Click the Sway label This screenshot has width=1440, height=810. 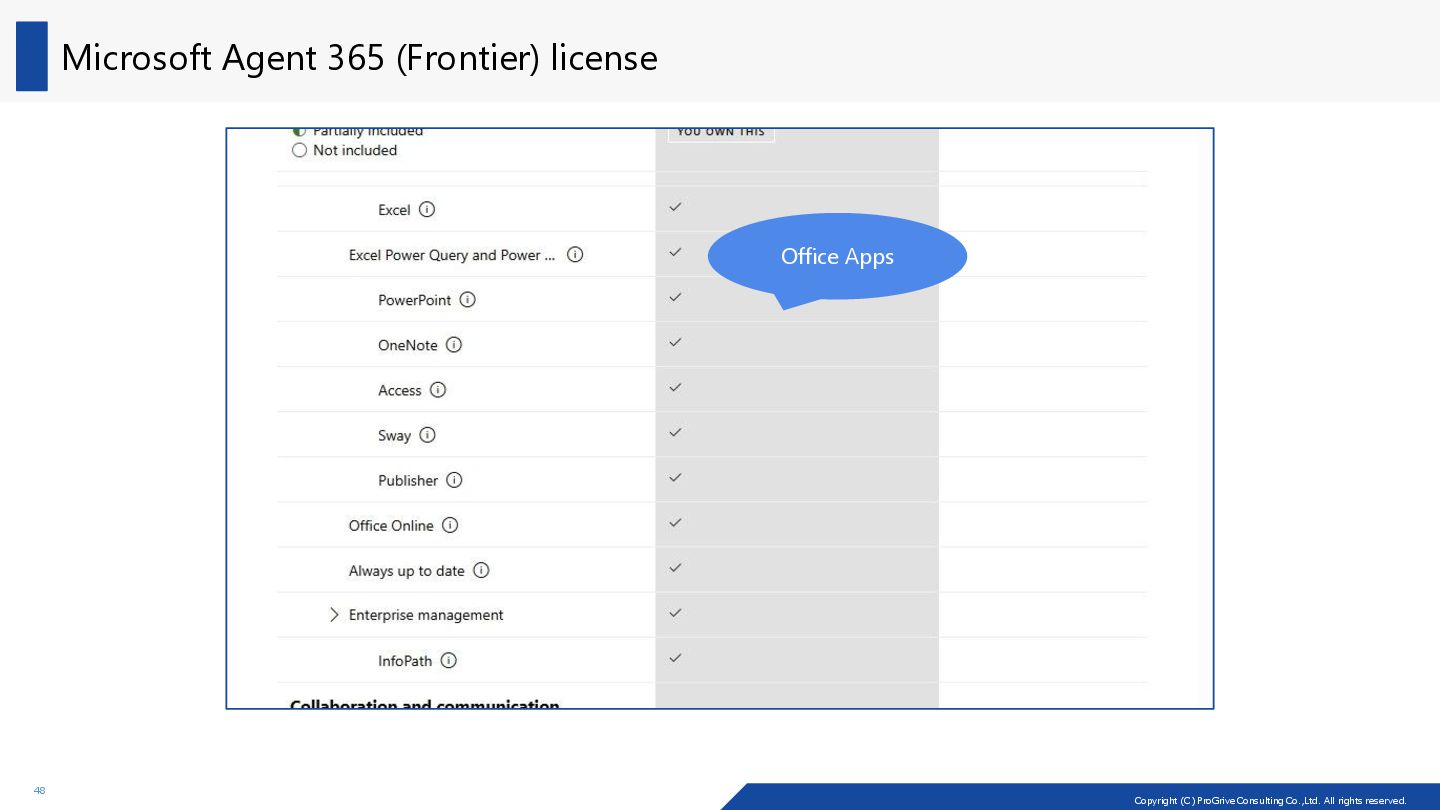pyautogui.click(x=394, y=436)
